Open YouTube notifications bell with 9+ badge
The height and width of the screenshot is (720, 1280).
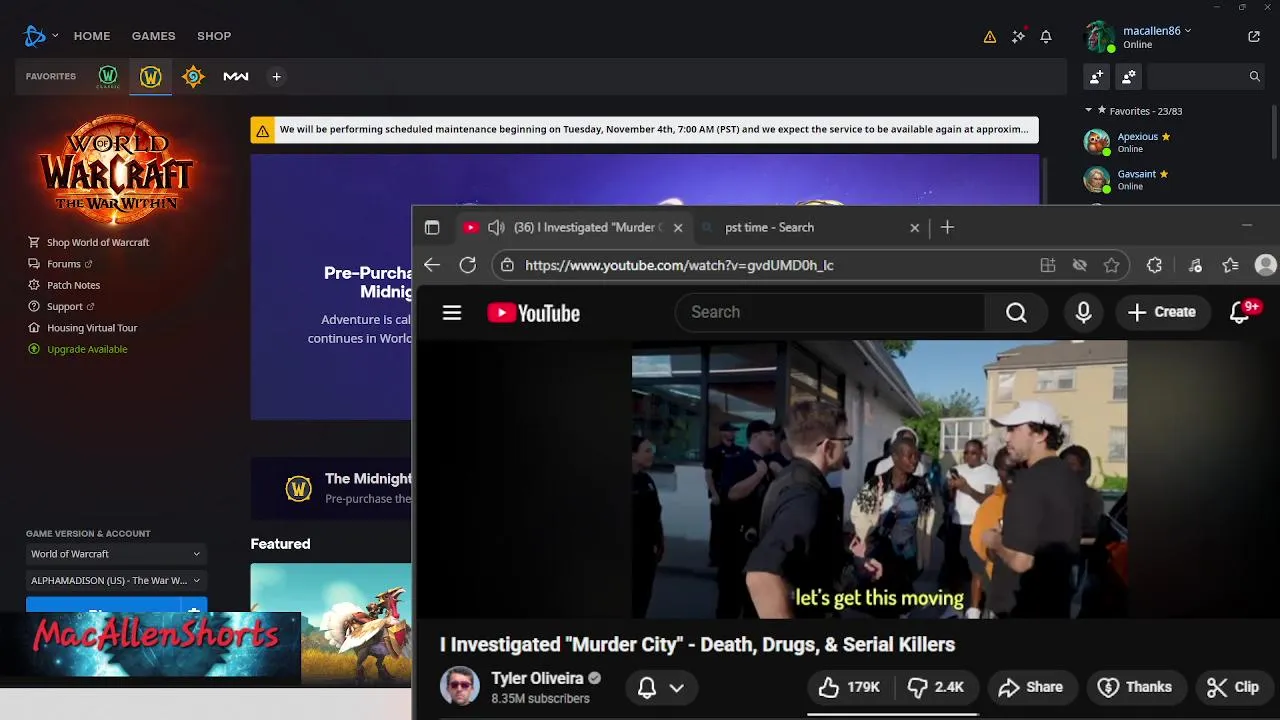(1242, 313)
